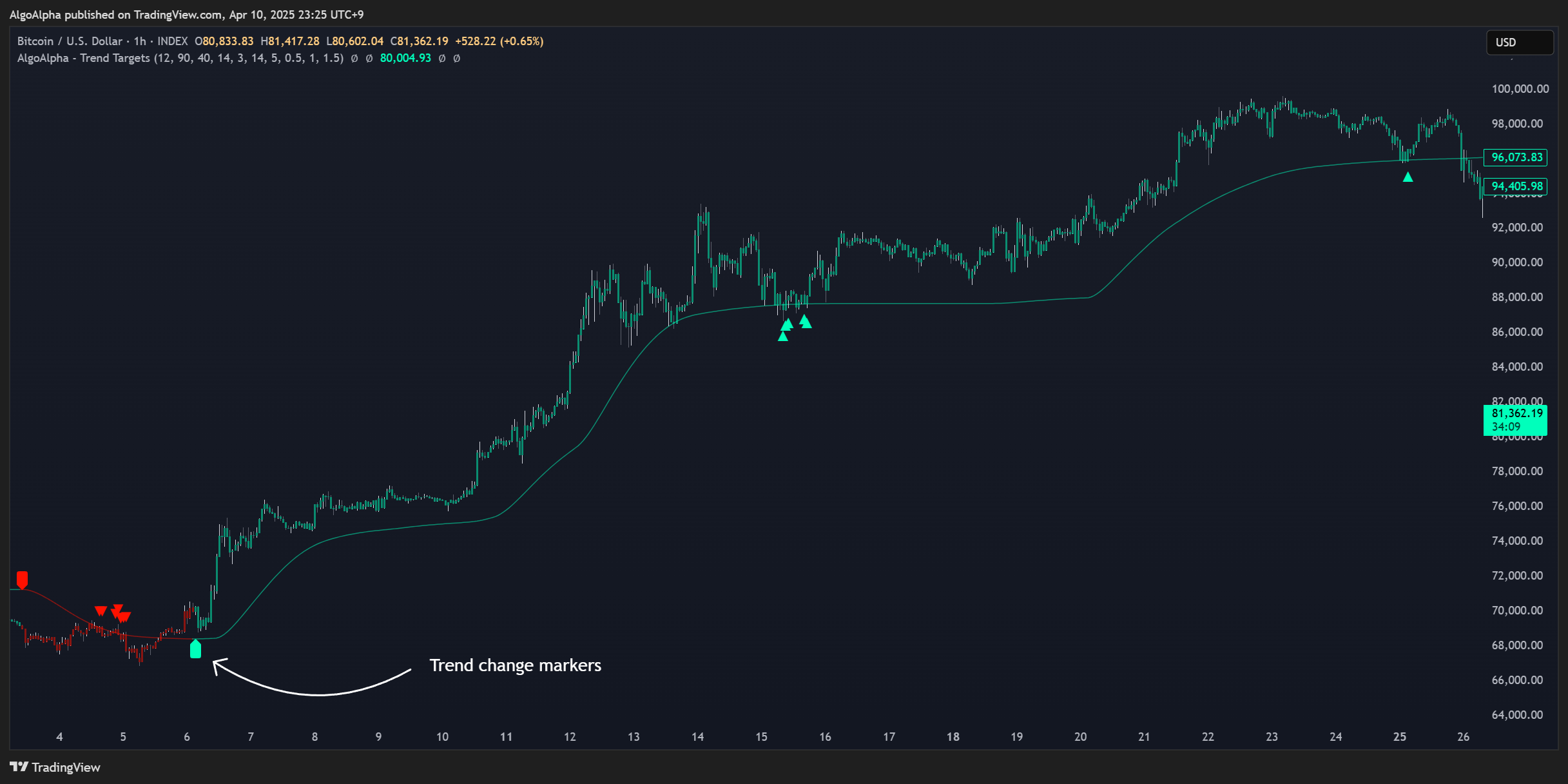Click the red bearish trend change label marker
Viewport: 1568px width, 784px height.
pos(23,580)
